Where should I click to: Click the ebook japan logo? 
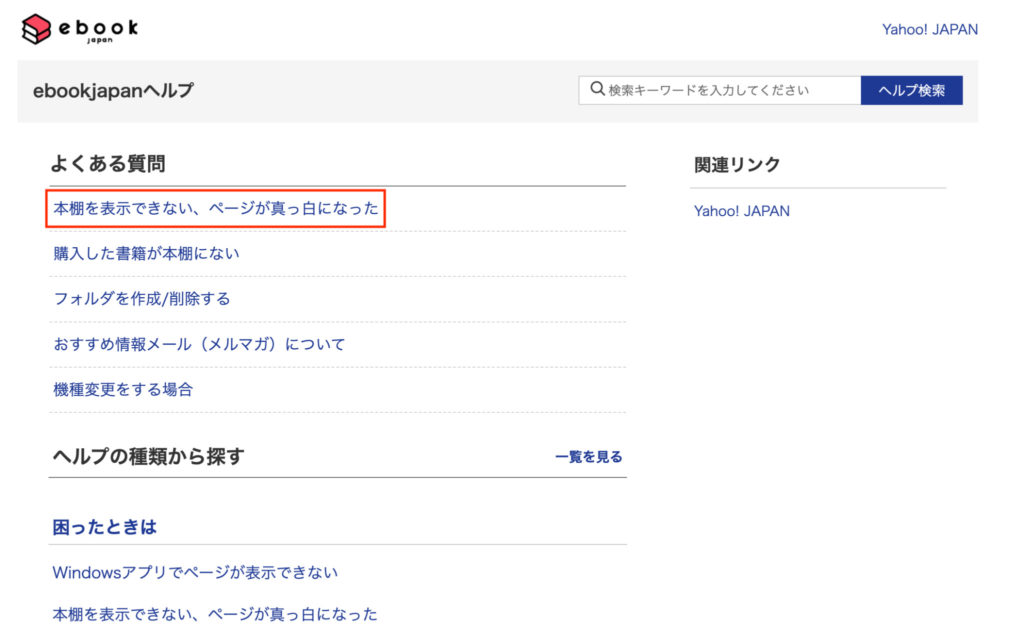point(80,29)
